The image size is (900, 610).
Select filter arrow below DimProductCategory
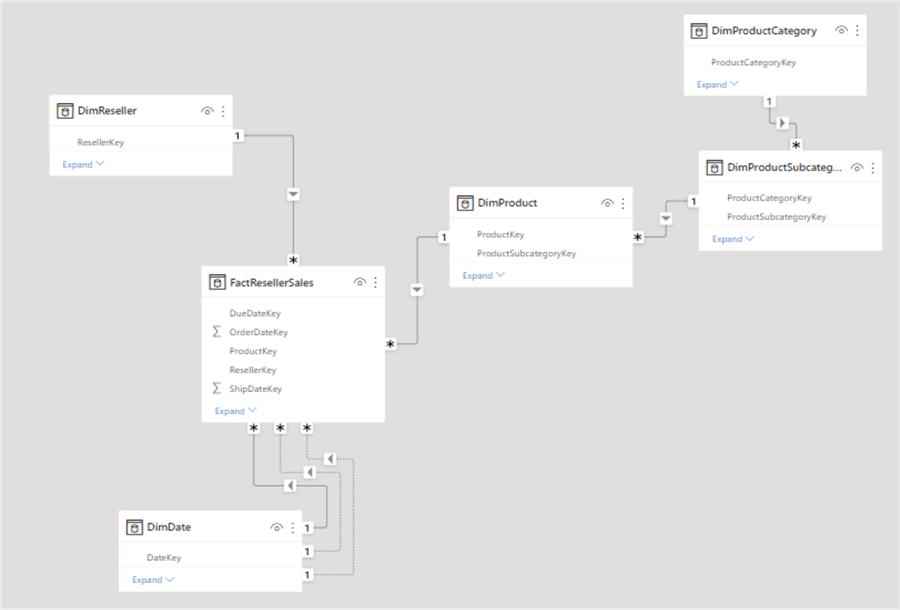[x=782, y=123]
